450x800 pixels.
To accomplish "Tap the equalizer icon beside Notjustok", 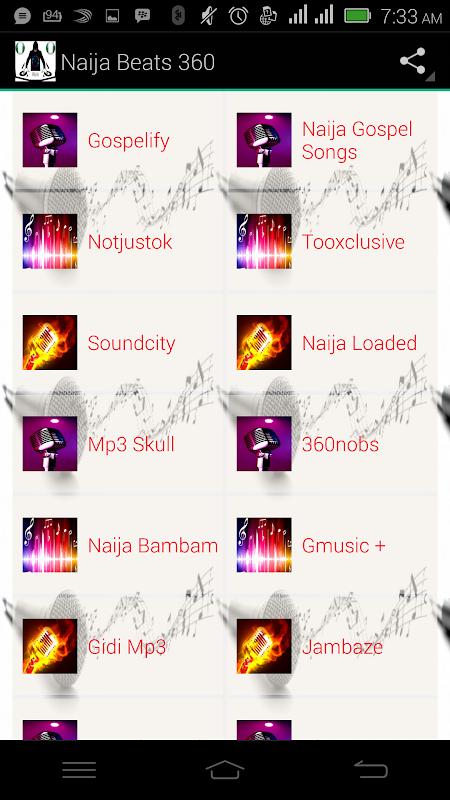I will click(50, 241).
